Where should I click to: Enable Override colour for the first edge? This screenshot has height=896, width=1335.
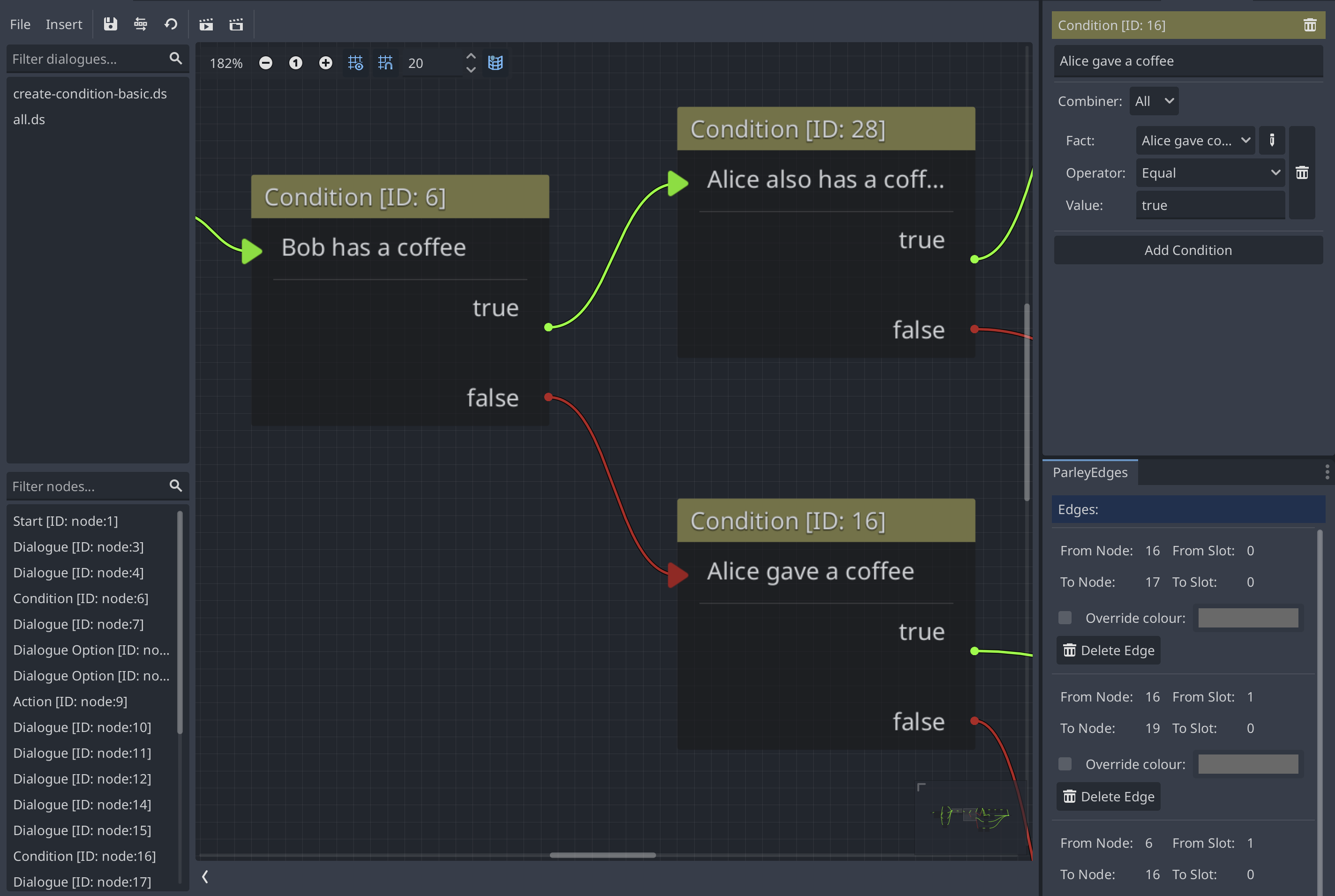(1064, 618)
